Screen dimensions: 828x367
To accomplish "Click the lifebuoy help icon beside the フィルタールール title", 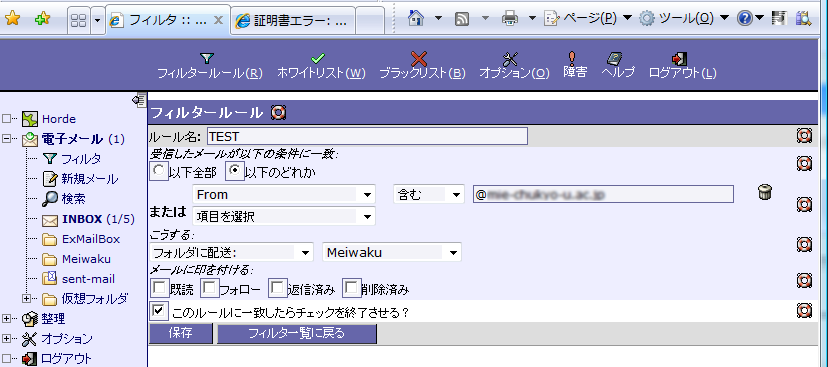I will coord(278,112).
